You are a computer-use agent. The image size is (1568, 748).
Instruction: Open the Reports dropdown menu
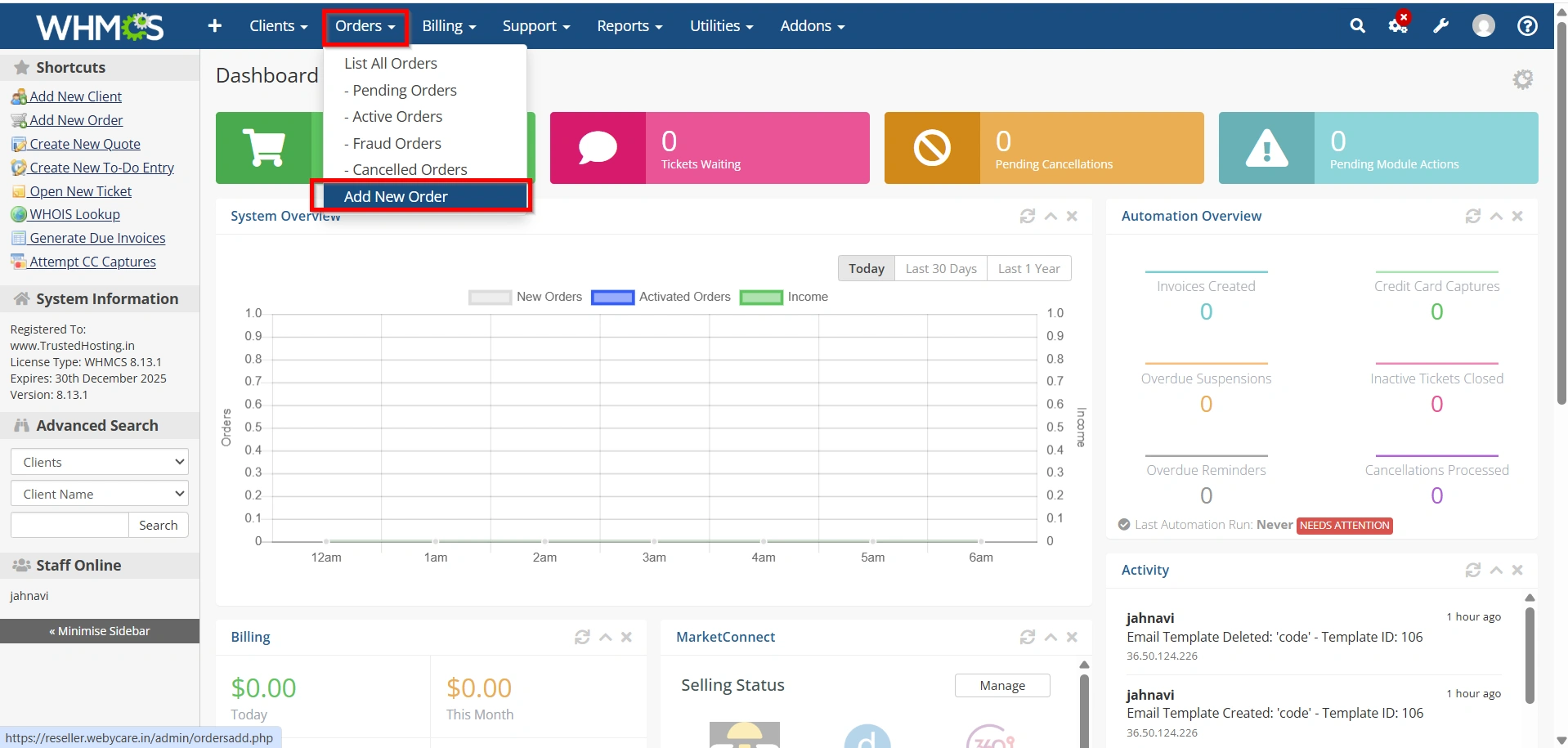click(x=629, y=26)
